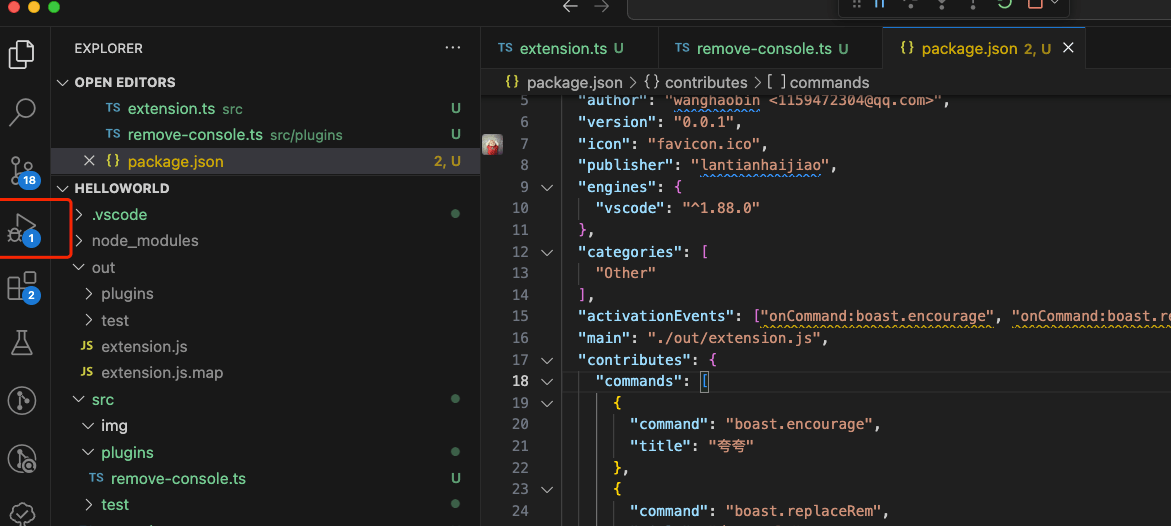This screenshot has height=526, width=1171.
Task: Collapse the Open Editors section
Action: pyautogui.click(x=63, y=82)
